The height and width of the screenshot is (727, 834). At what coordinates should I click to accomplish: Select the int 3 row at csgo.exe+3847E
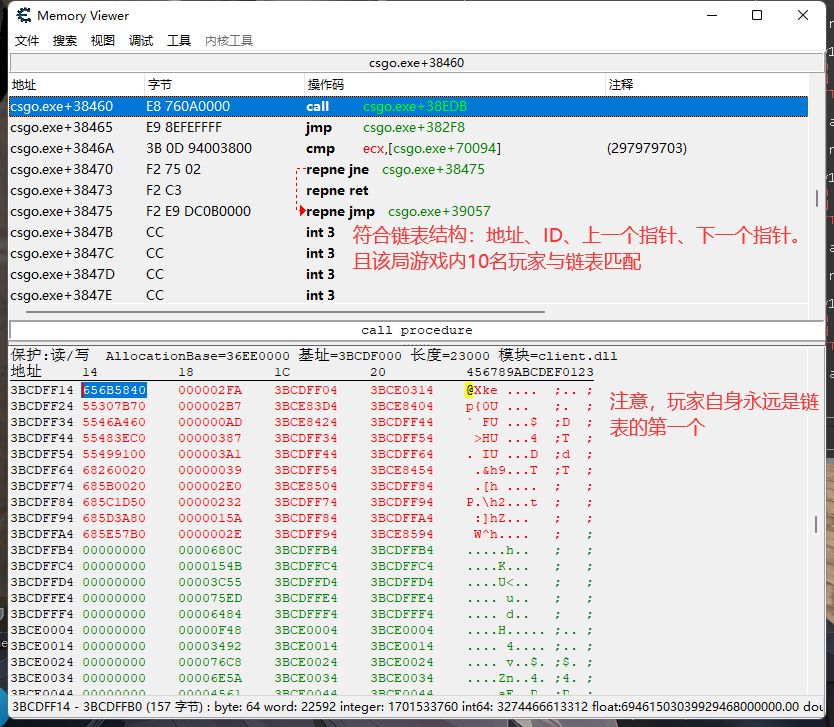click(408, 295)
